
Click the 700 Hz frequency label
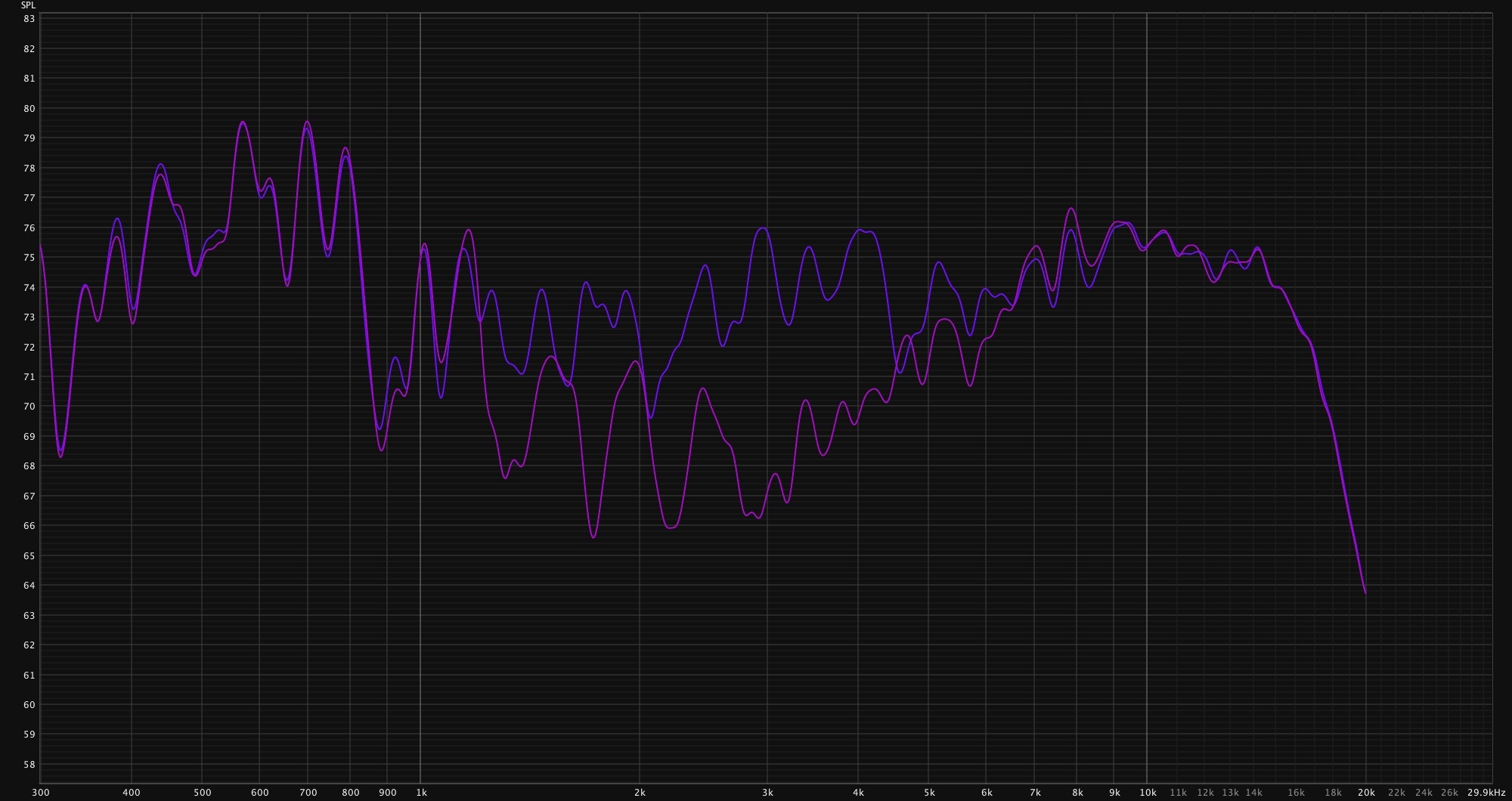[x=308, y=793]
